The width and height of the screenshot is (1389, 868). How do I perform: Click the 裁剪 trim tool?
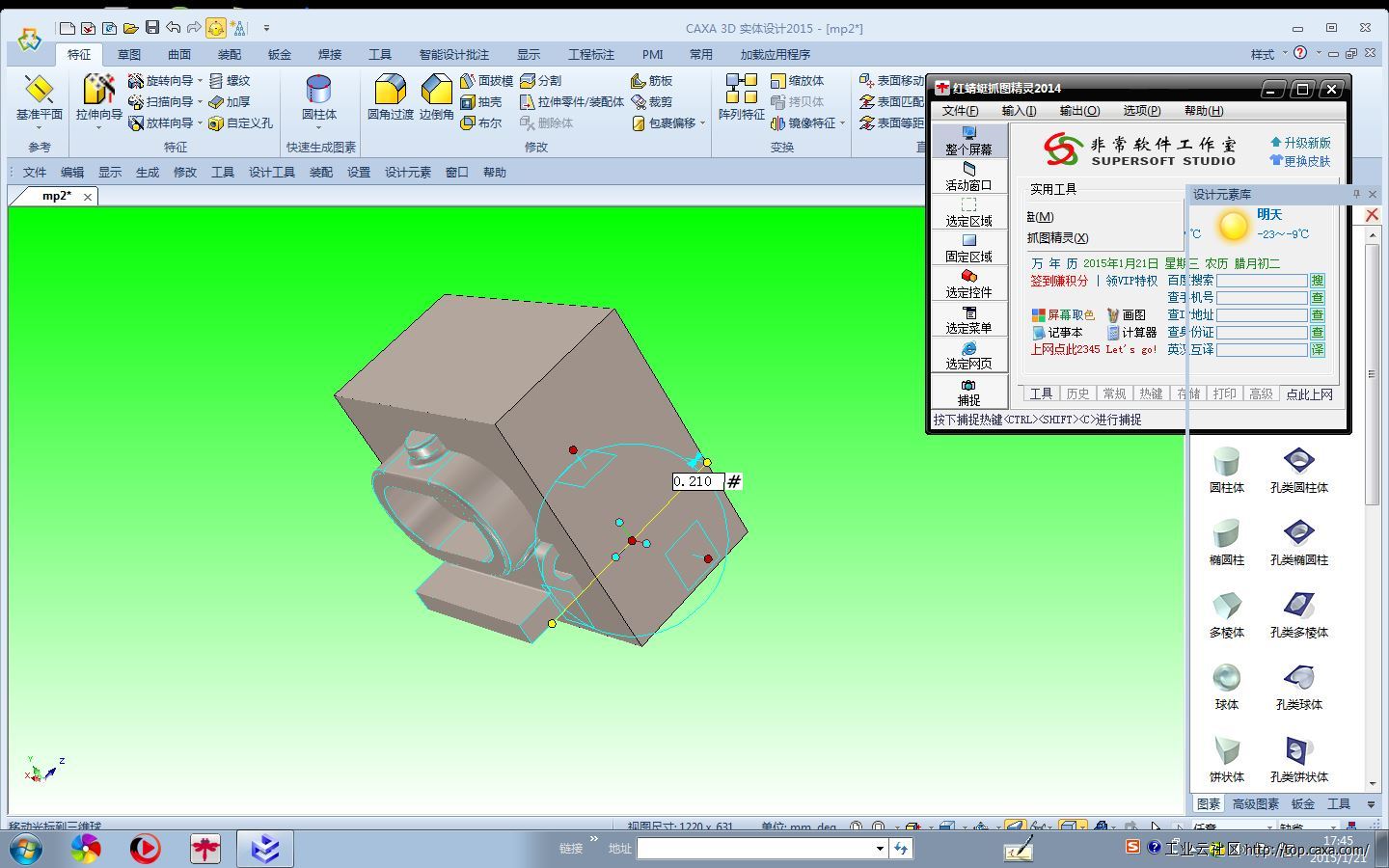click(x=652, y=102)
